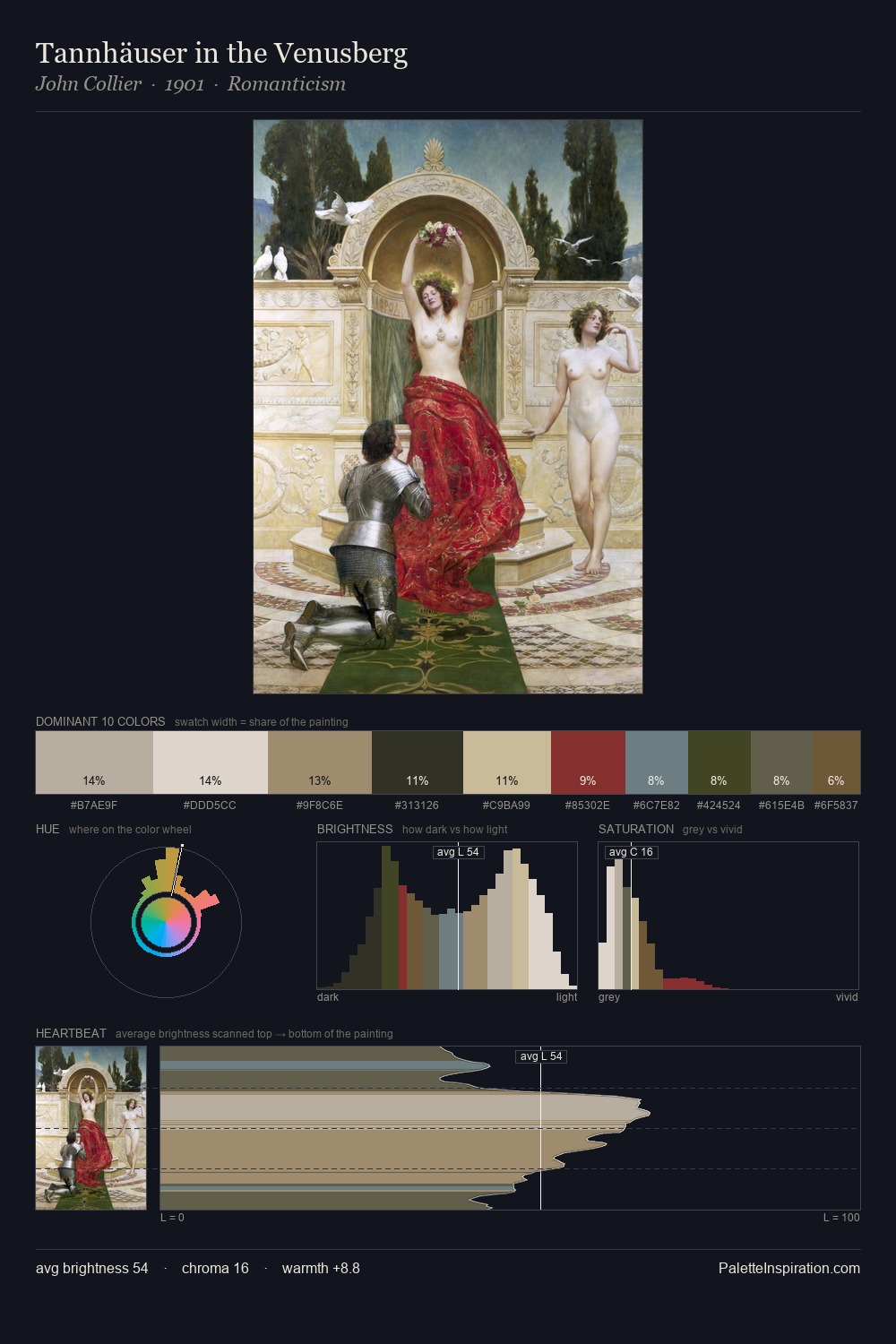
Task: Click the title 'Tannhäuser in the Venusberg'
Action: (x=221, y=54)
